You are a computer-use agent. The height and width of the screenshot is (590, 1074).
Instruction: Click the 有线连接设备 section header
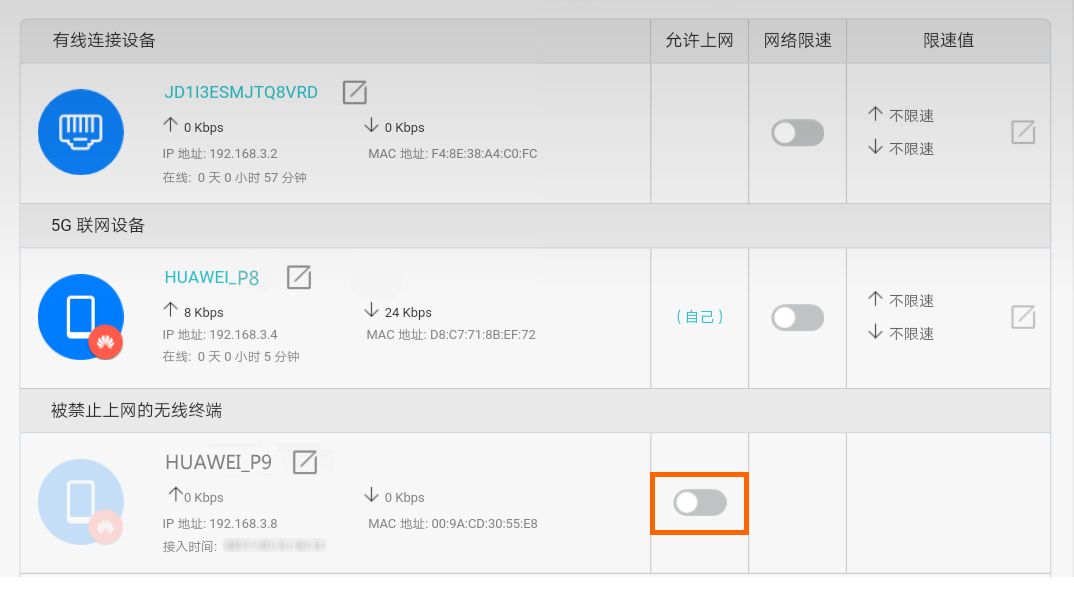point(104,40)
